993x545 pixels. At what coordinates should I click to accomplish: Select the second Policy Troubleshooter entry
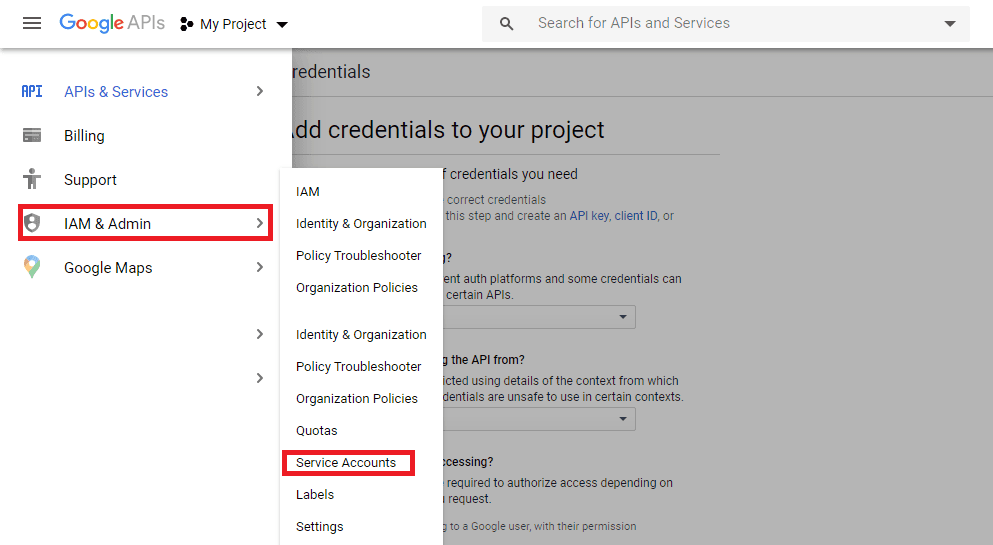point(358,366)
